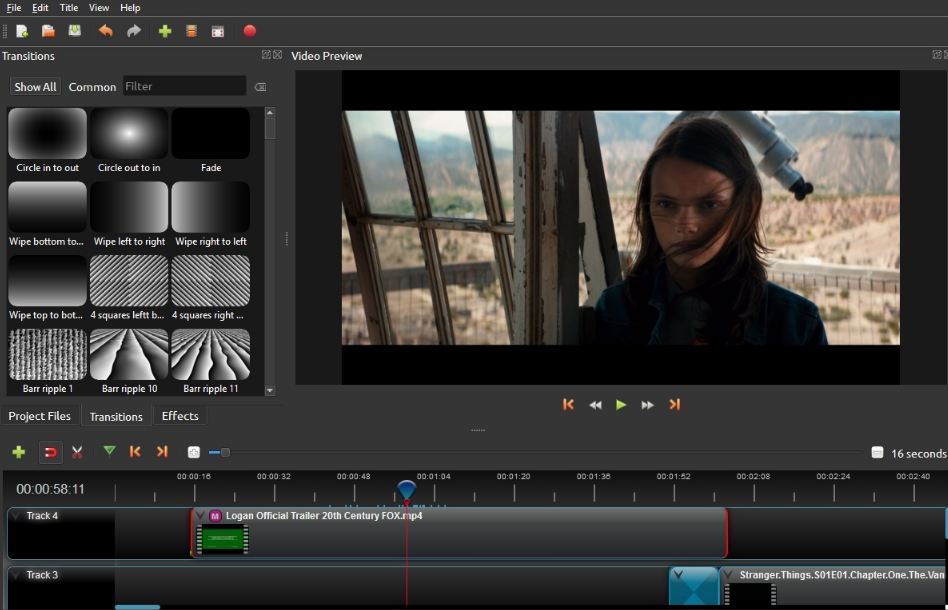Add a new track with green plus

(x=19, y=452)
